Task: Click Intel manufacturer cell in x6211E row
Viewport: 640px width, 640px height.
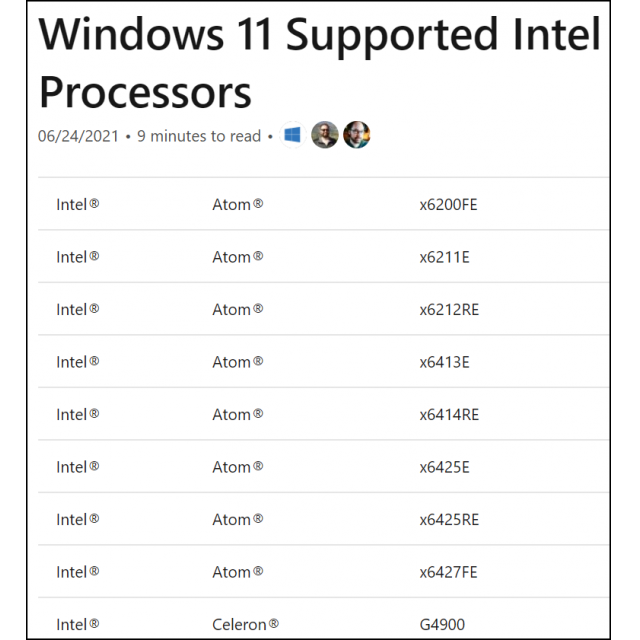Action: click(x=78, y=257)
